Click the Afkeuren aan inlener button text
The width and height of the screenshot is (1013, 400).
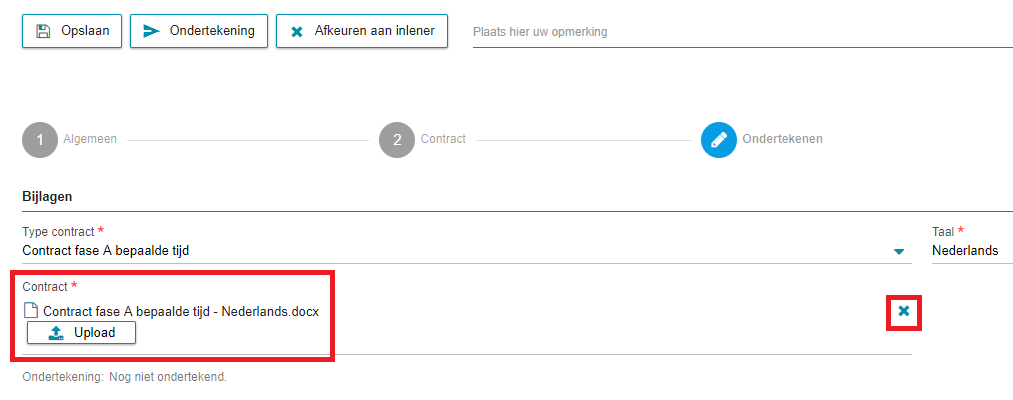375,31
